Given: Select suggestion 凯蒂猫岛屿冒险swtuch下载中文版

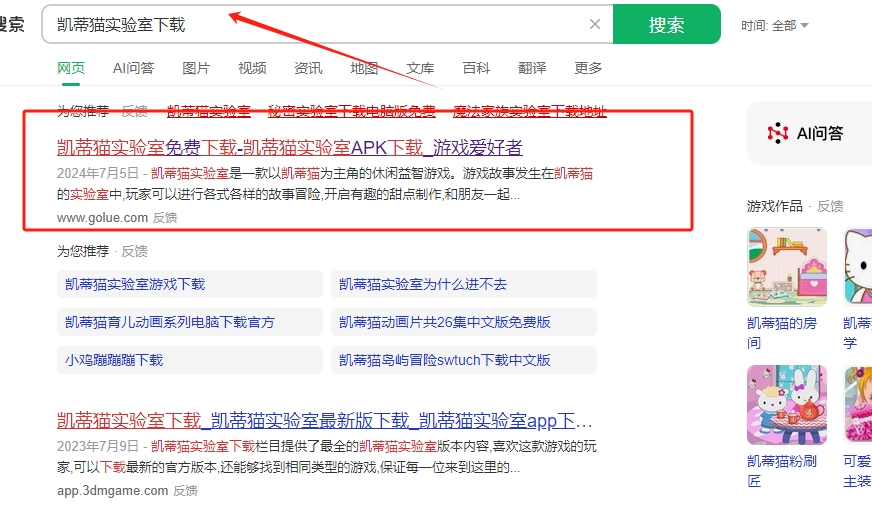Looking at the screenshot, I should (x=464, y=360).
